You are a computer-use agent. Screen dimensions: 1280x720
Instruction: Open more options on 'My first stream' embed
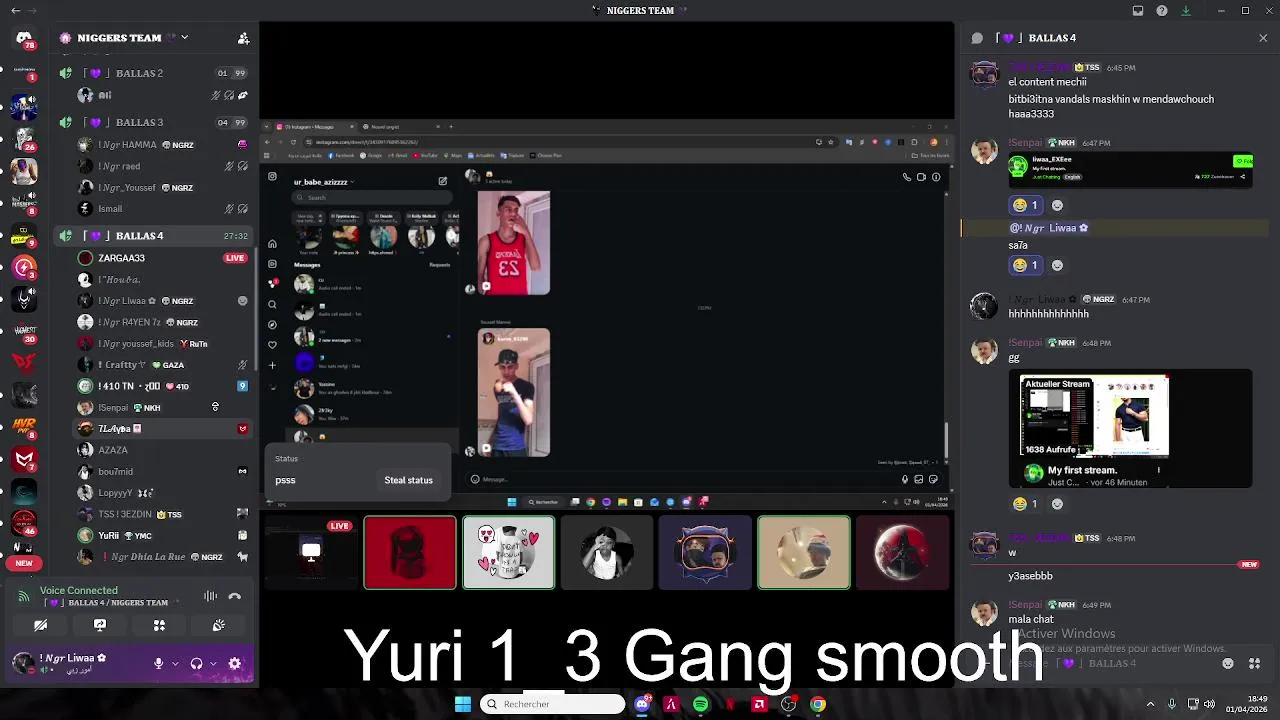[1159, 470]
